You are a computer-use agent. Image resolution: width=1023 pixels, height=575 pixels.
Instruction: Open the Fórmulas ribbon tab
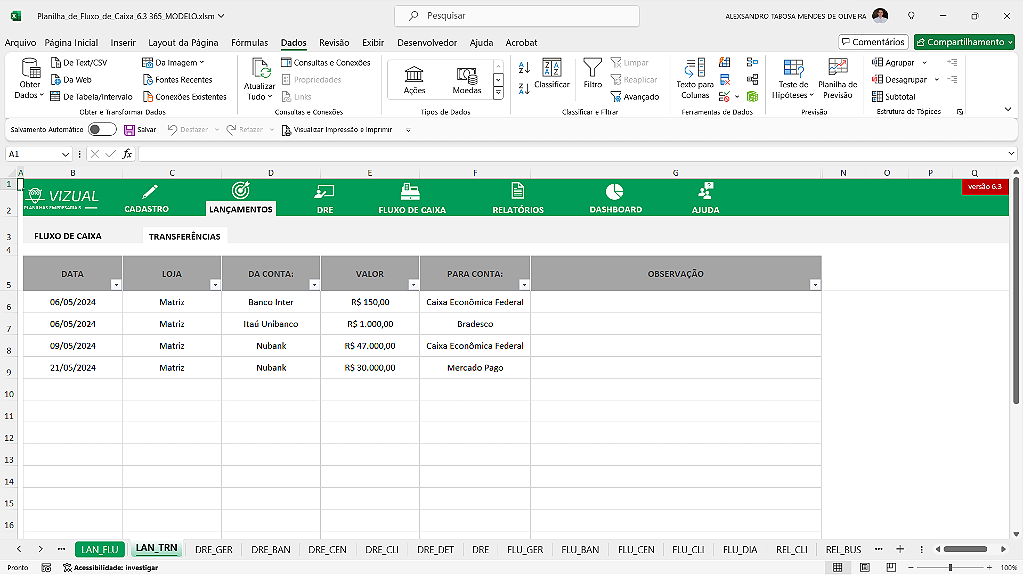[249, 43]
